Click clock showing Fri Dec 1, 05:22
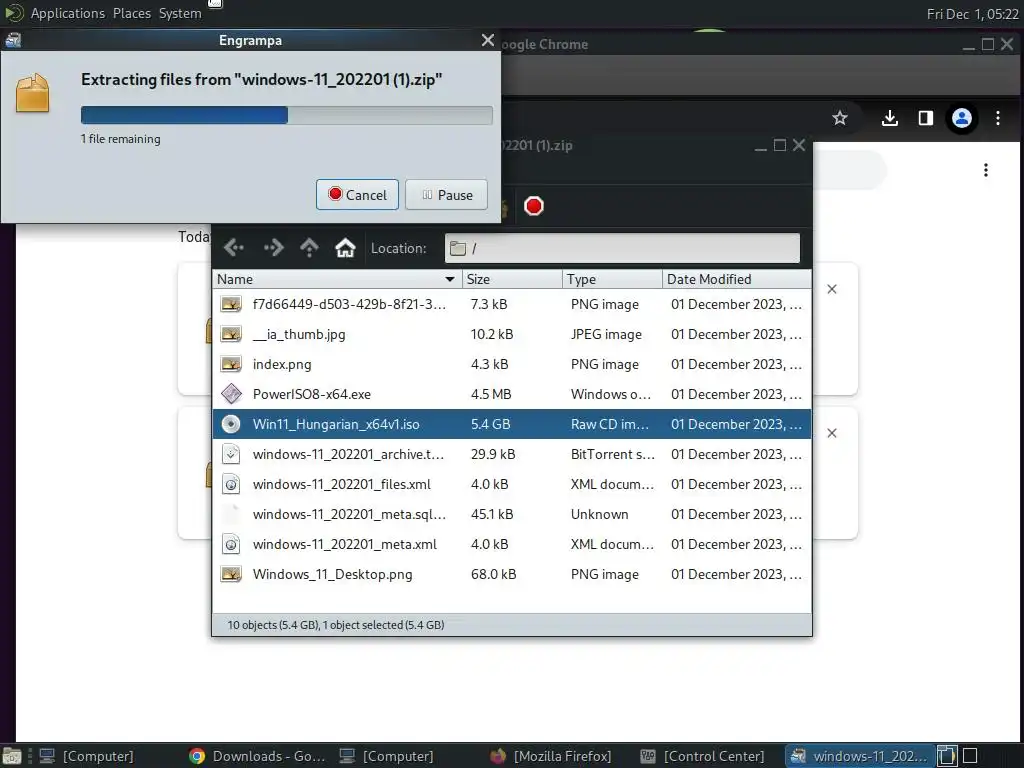This screenshot has width=1024, height=768. pyautogui.click(x=972, y=14)
